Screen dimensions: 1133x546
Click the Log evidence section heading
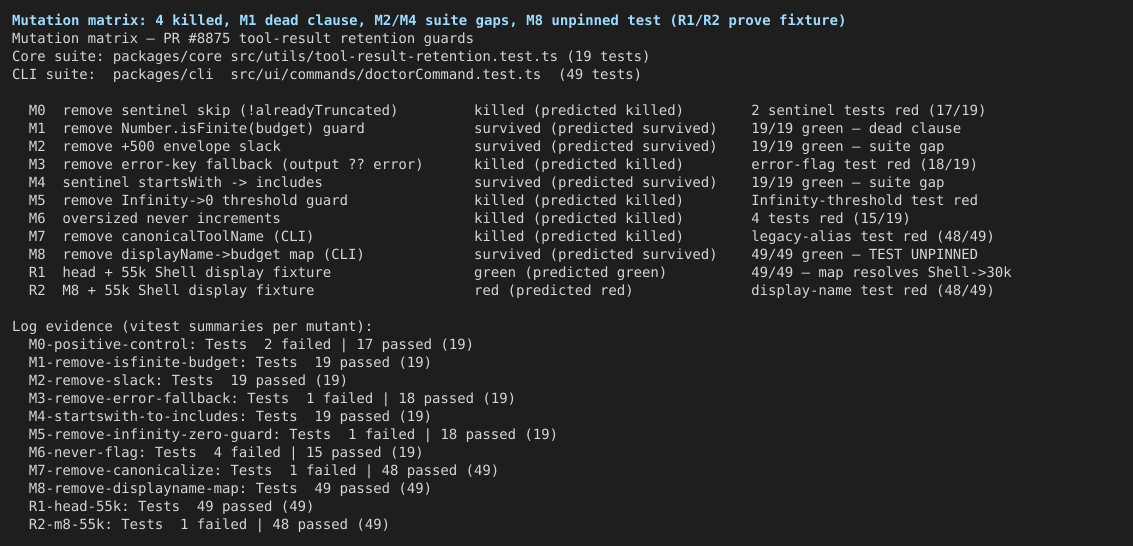tap(192, 326)
